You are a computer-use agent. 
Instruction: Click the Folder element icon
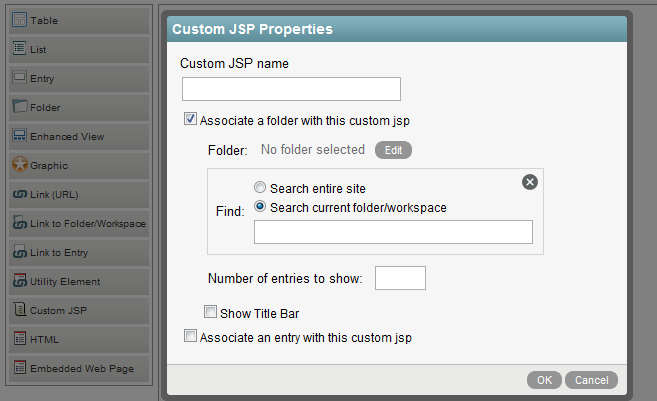19,106
